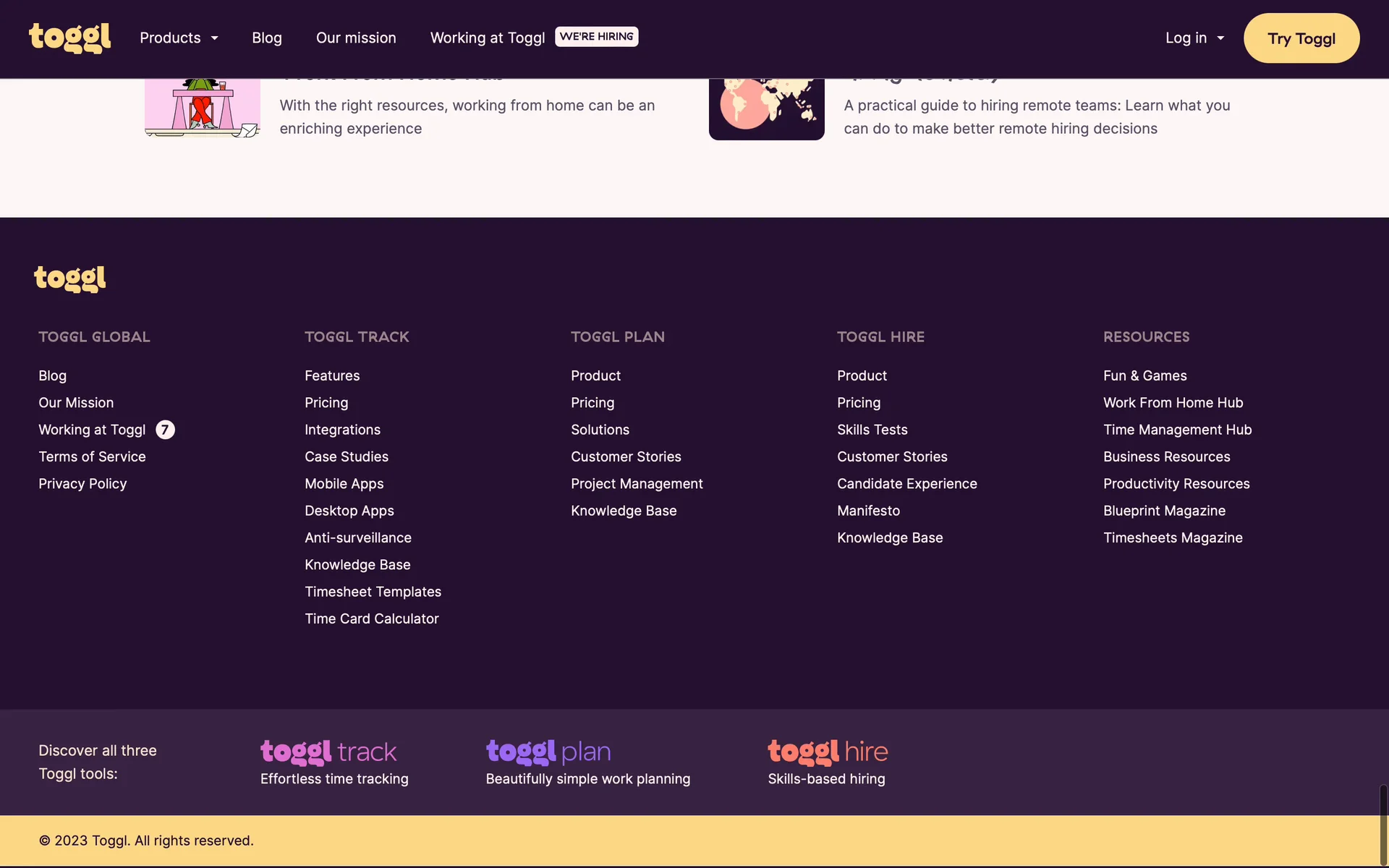Screen dimensions: 1389x868
Task: Click the Toggl logo in the header
Action: [x=69, y=38]
